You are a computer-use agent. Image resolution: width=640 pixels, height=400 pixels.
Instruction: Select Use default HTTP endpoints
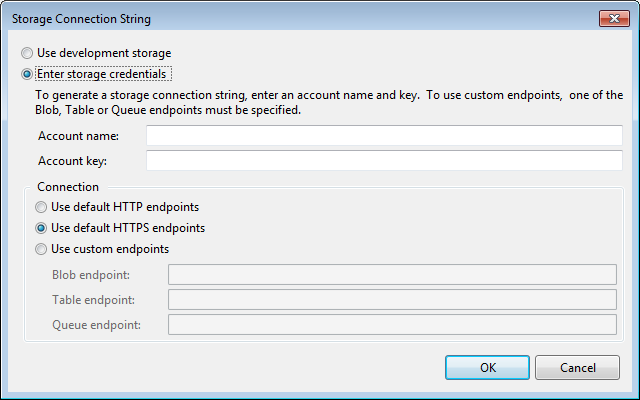click(41, 207)
